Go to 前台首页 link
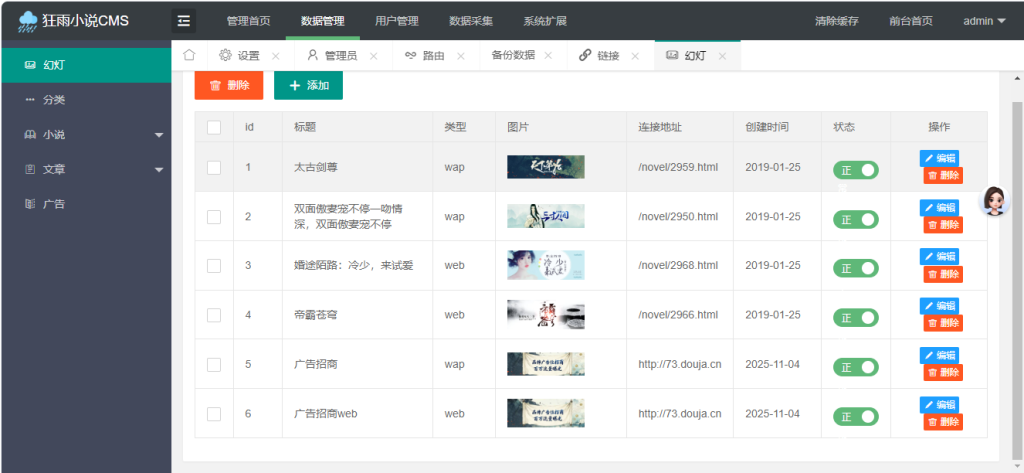 [x=911, y=21]
